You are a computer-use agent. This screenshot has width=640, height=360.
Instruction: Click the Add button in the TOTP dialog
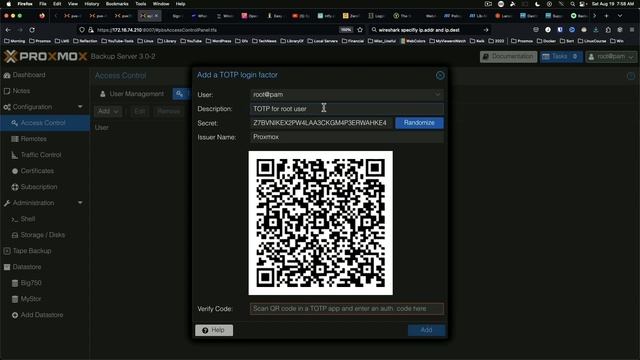426,330
